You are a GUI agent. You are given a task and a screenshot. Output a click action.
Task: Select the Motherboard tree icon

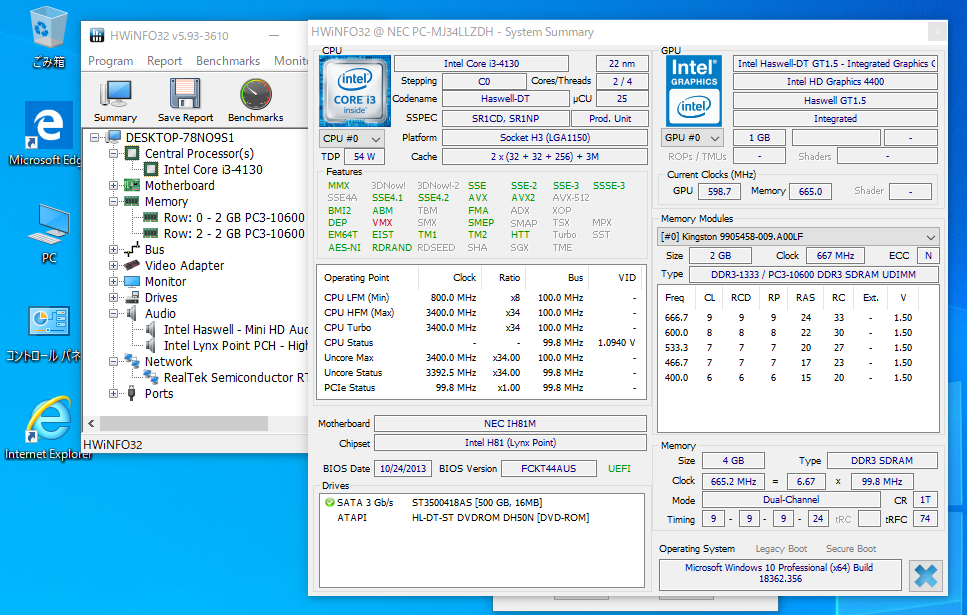click(132, 185)
